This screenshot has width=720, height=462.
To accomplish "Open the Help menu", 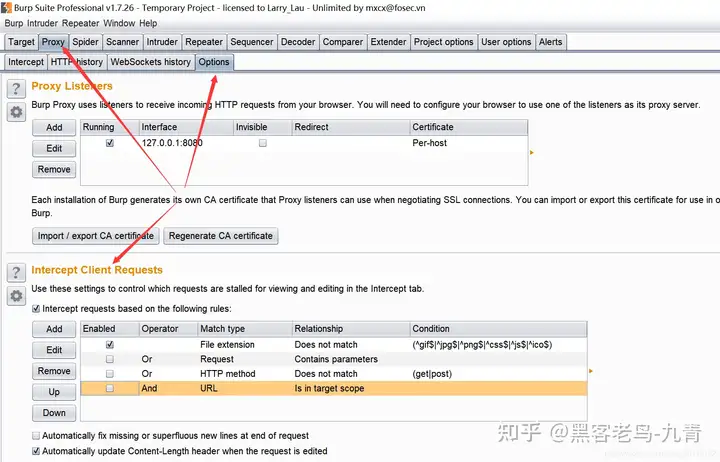I will (x=148, y=23).
